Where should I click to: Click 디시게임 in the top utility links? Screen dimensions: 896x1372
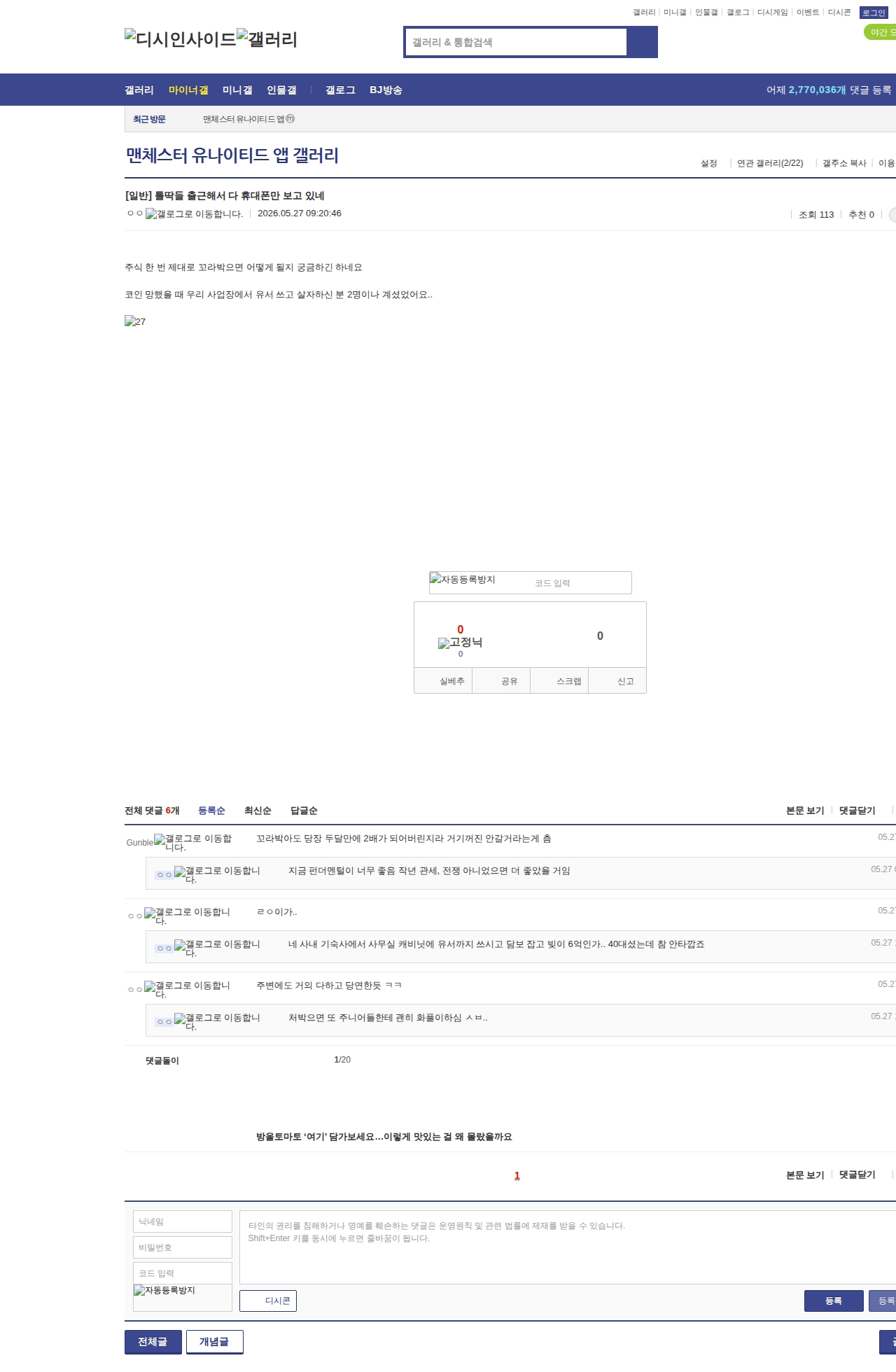tap(772, 13)
